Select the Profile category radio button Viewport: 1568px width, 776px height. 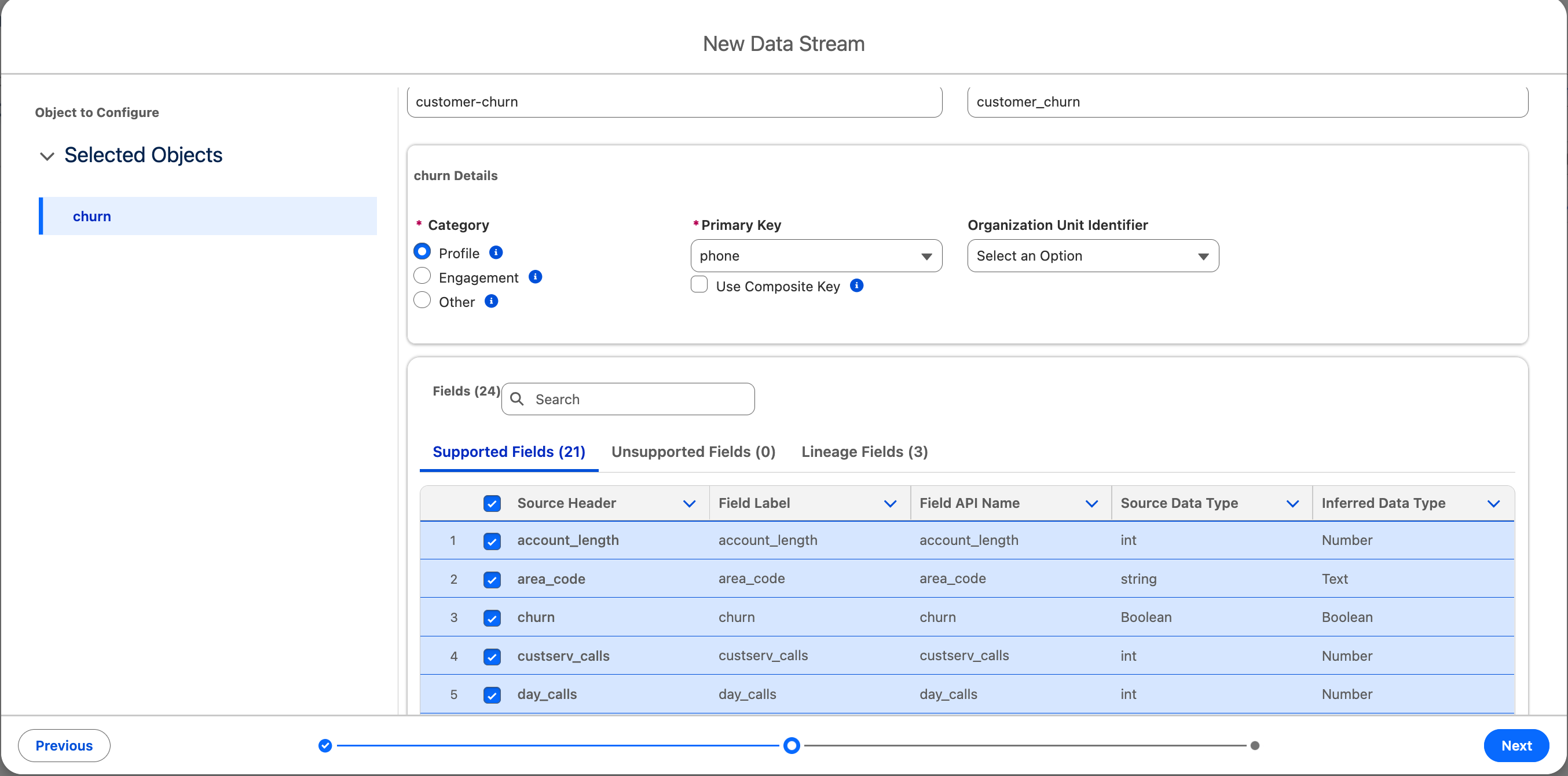click(x=422, y=251)
